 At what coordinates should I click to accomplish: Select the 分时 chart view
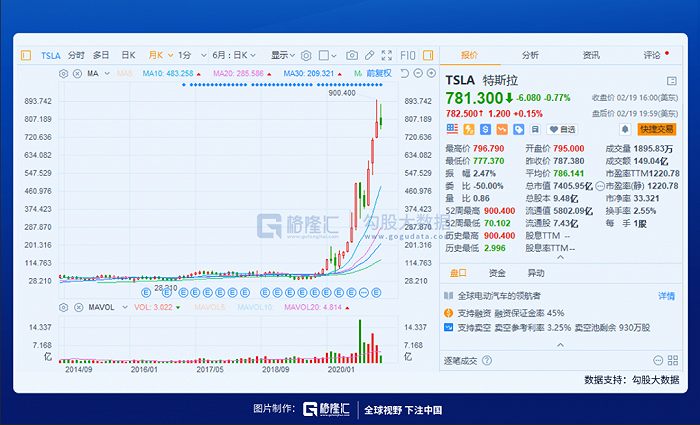pos(76,55)
